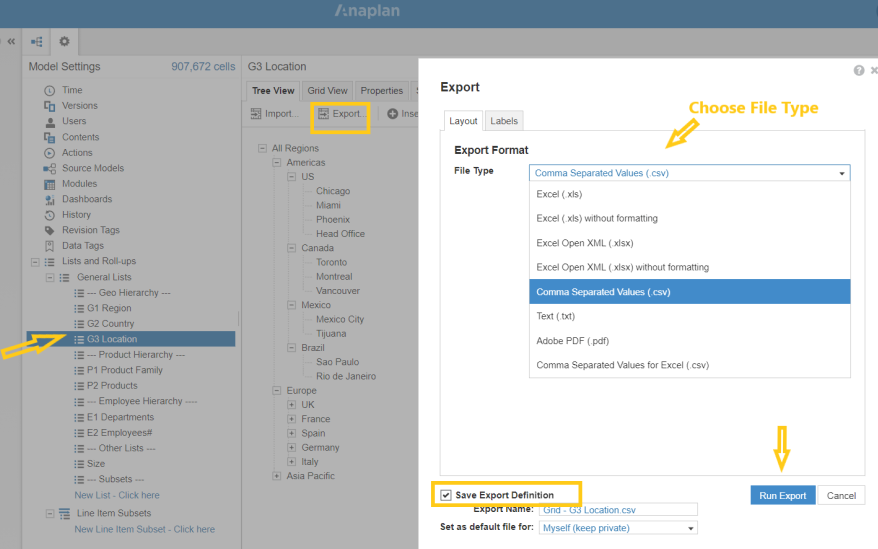Open the model map hierarchy icon

point(36,41)
